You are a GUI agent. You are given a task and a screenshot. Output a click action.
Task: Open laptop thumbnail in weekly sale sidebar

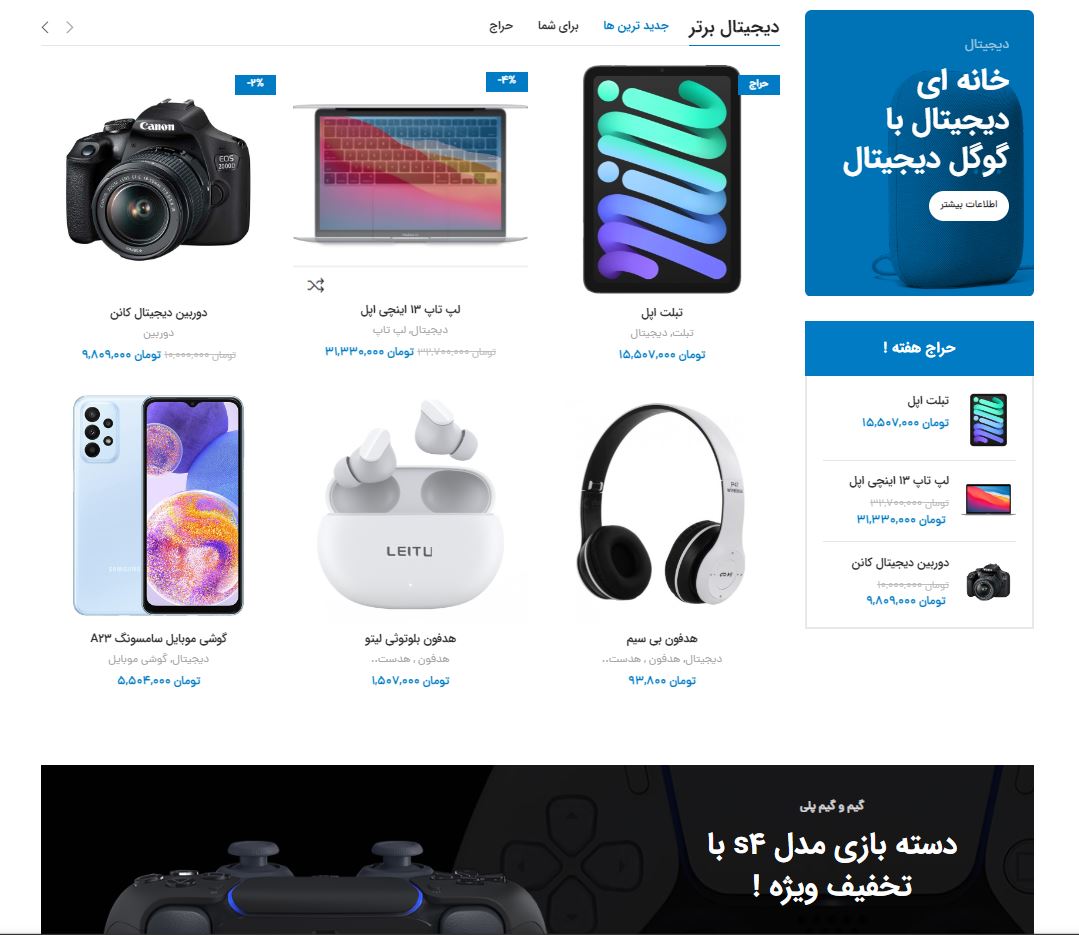tap(988, 499)
